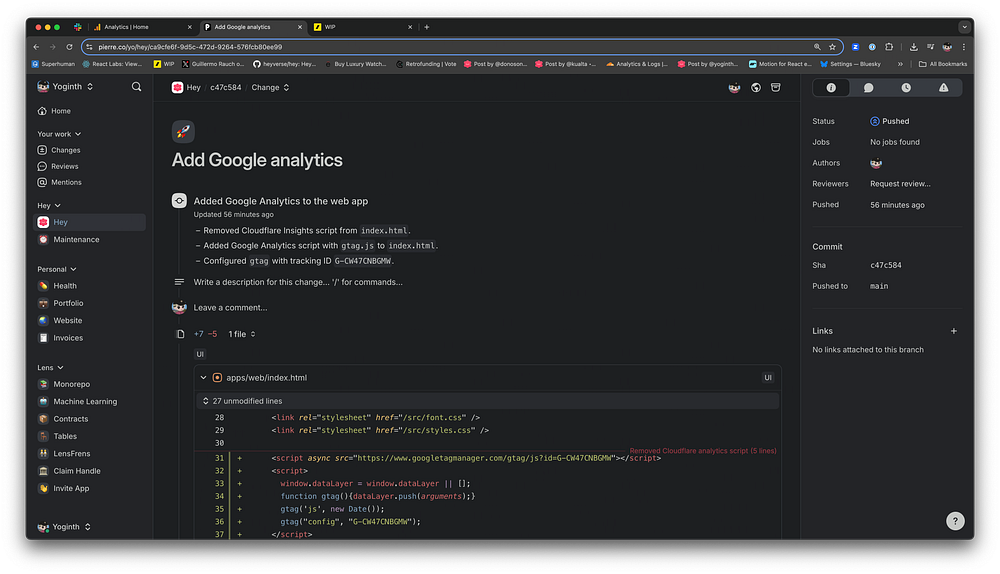Open the Yoginth workspace switcher at top
1000x574 pixels.
[66, 87]
